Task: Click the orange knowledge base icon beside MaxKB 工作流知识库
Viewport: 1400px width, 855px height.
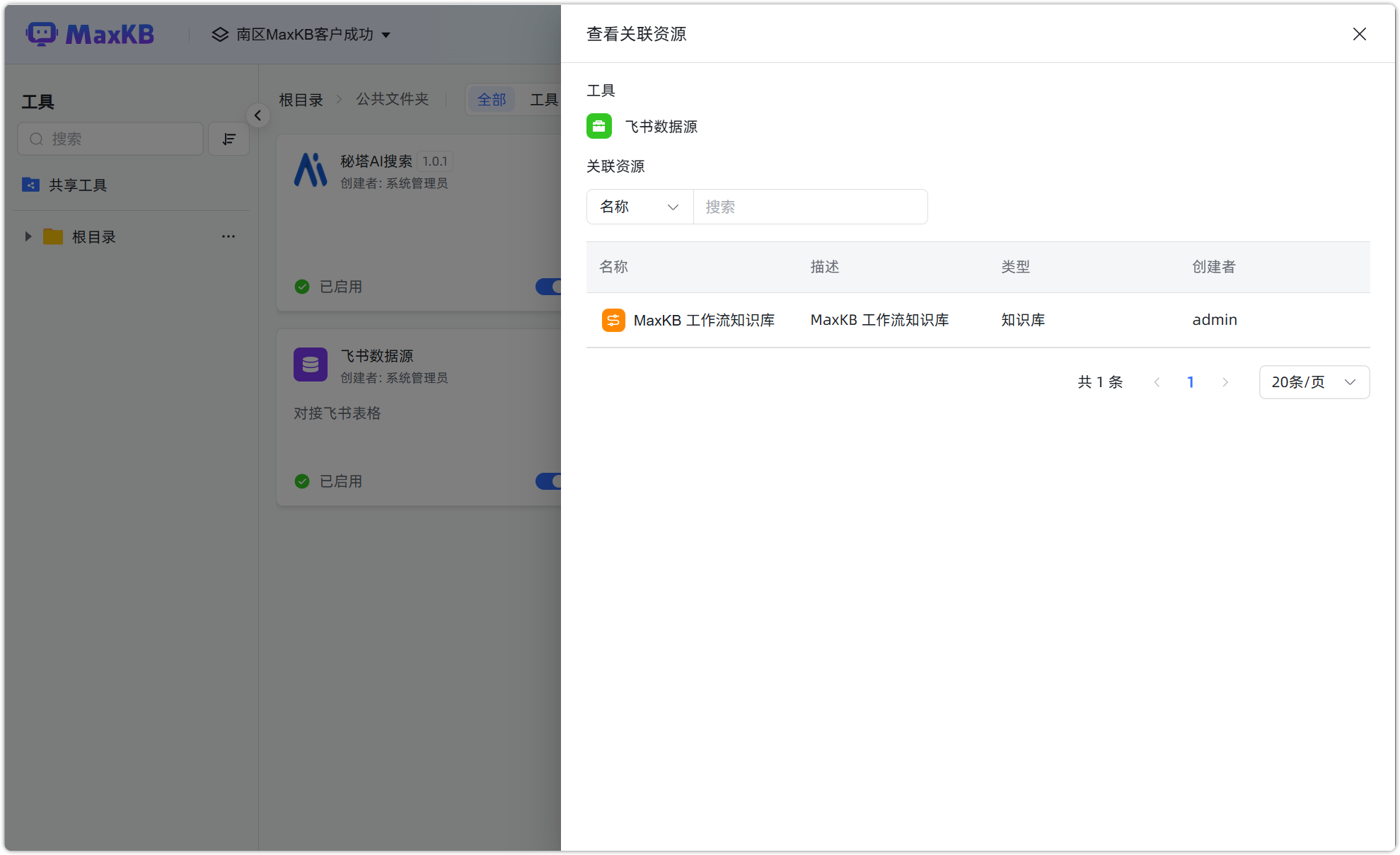Action: (613, 320)
